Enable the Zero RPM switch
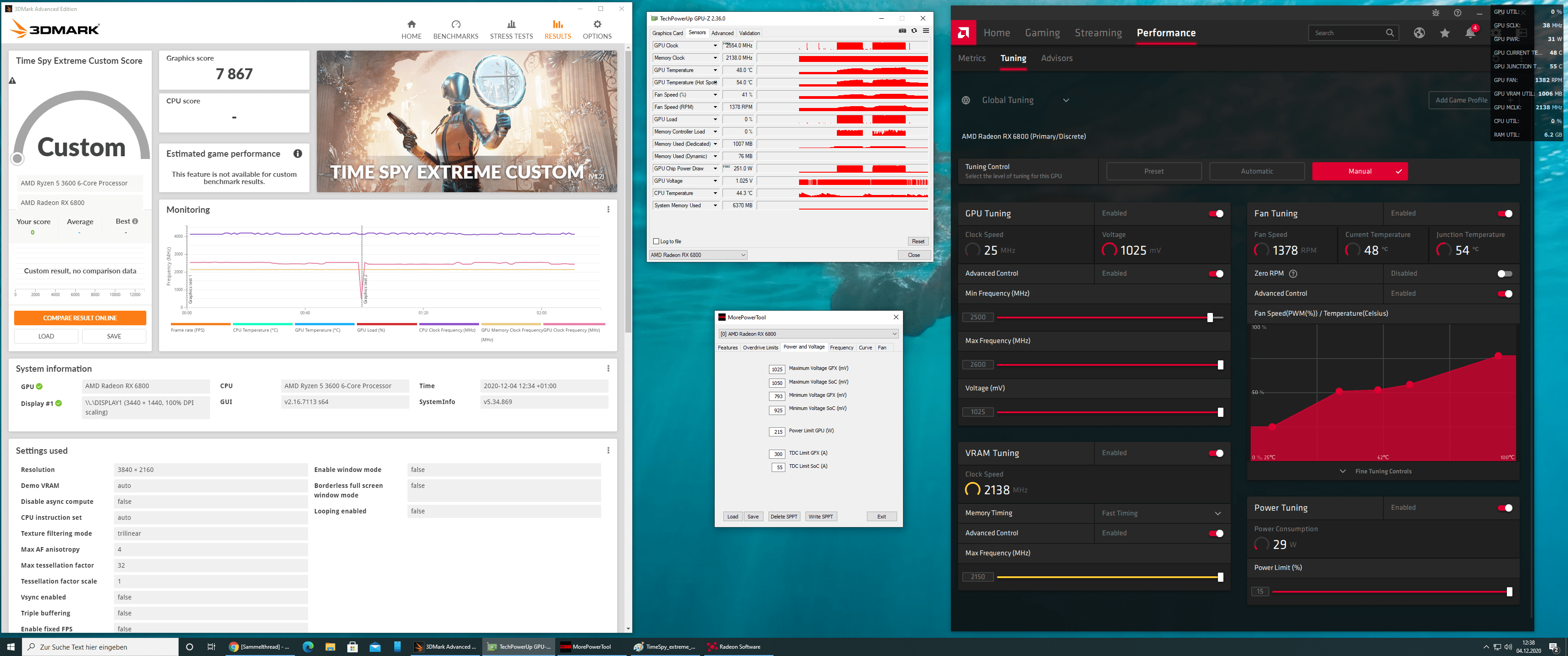 tap(1504, 274)
